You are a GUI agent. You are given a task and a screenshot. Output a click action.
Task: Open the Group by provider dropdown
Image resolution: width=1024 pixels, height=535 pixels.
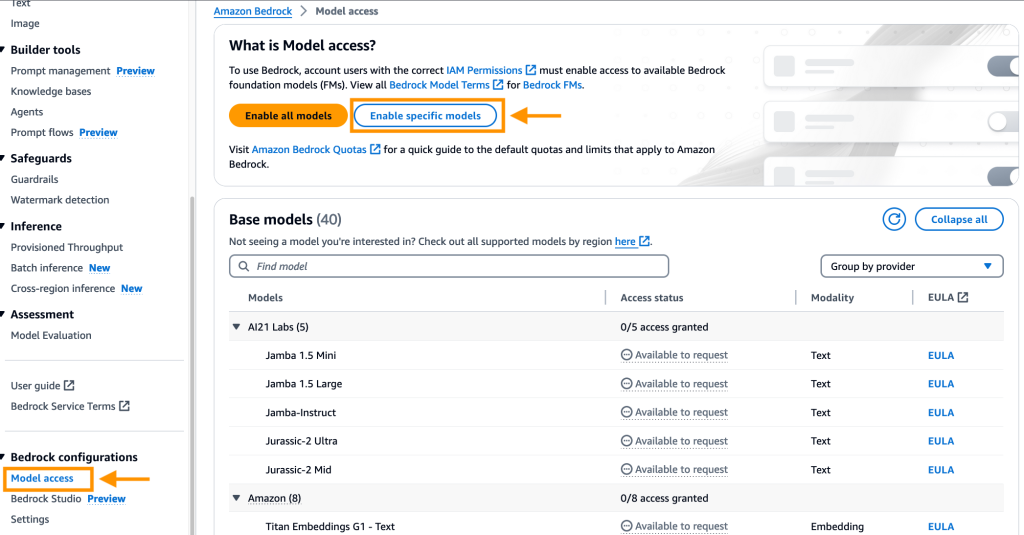pos(911,267)
